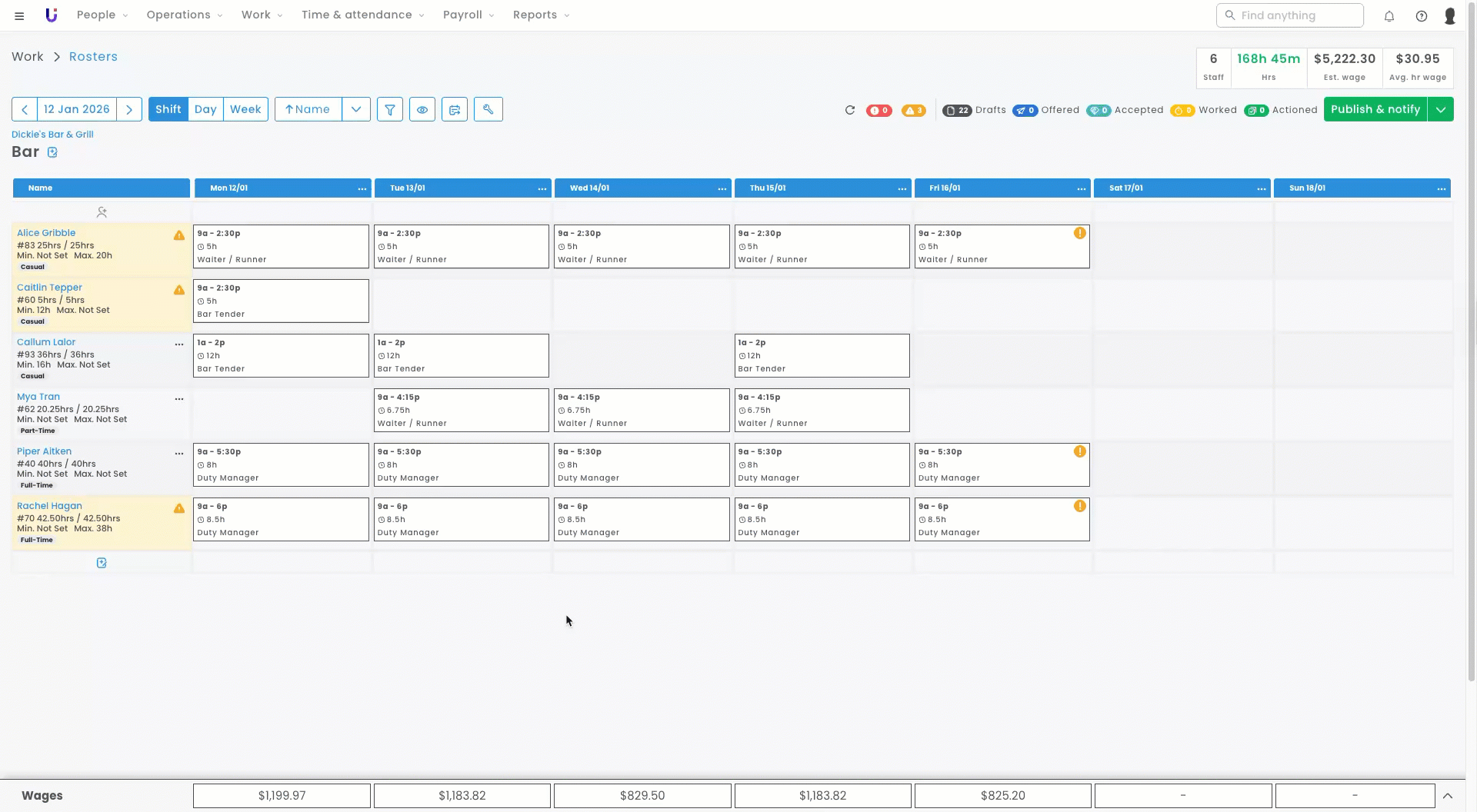Viewport: 1477px width, 812px height.
Task: Go to the next week arrow
Action: pos(129,109)
